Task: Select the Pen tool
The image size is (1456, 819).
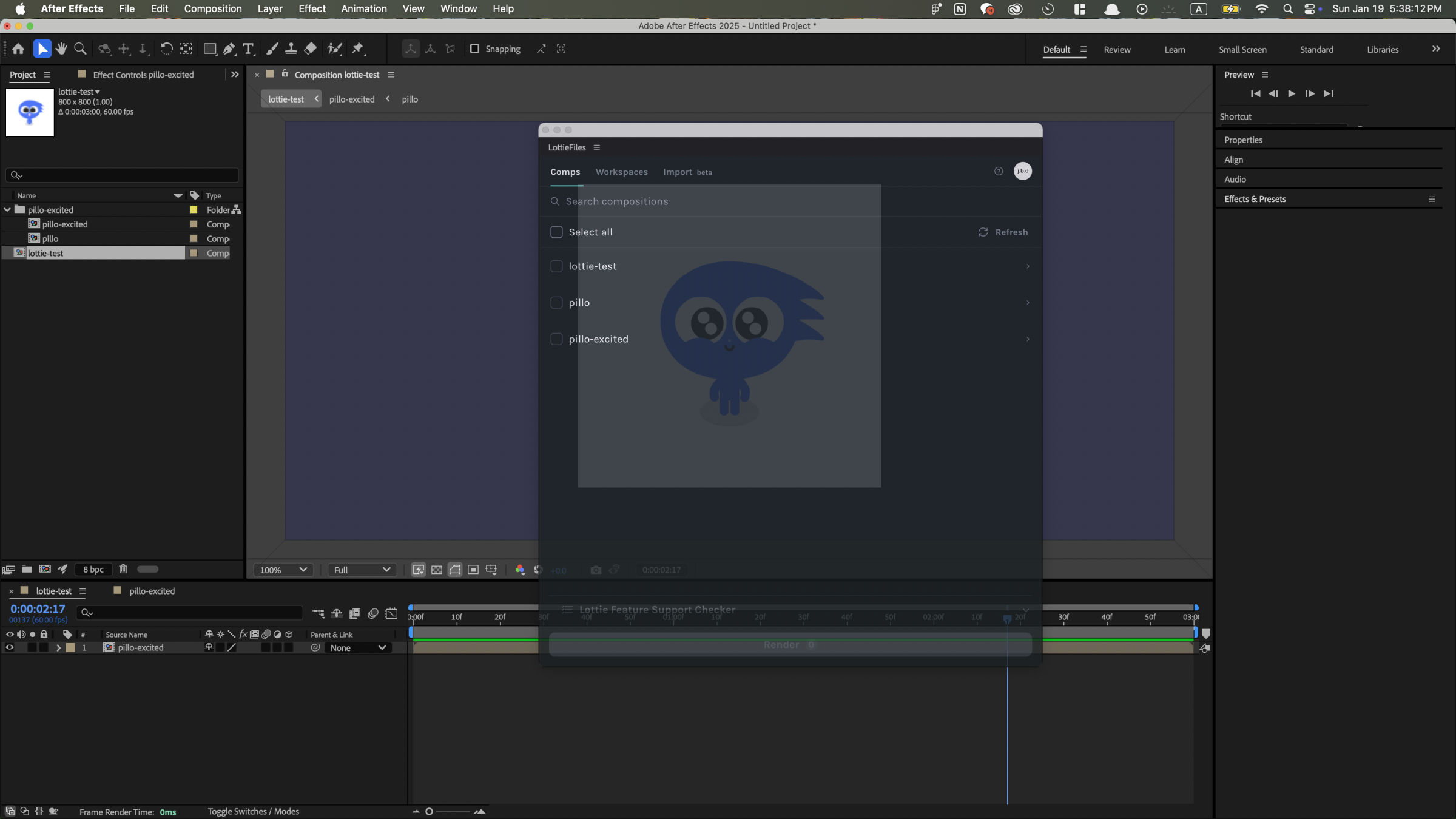Action: [x=229, y=49]
